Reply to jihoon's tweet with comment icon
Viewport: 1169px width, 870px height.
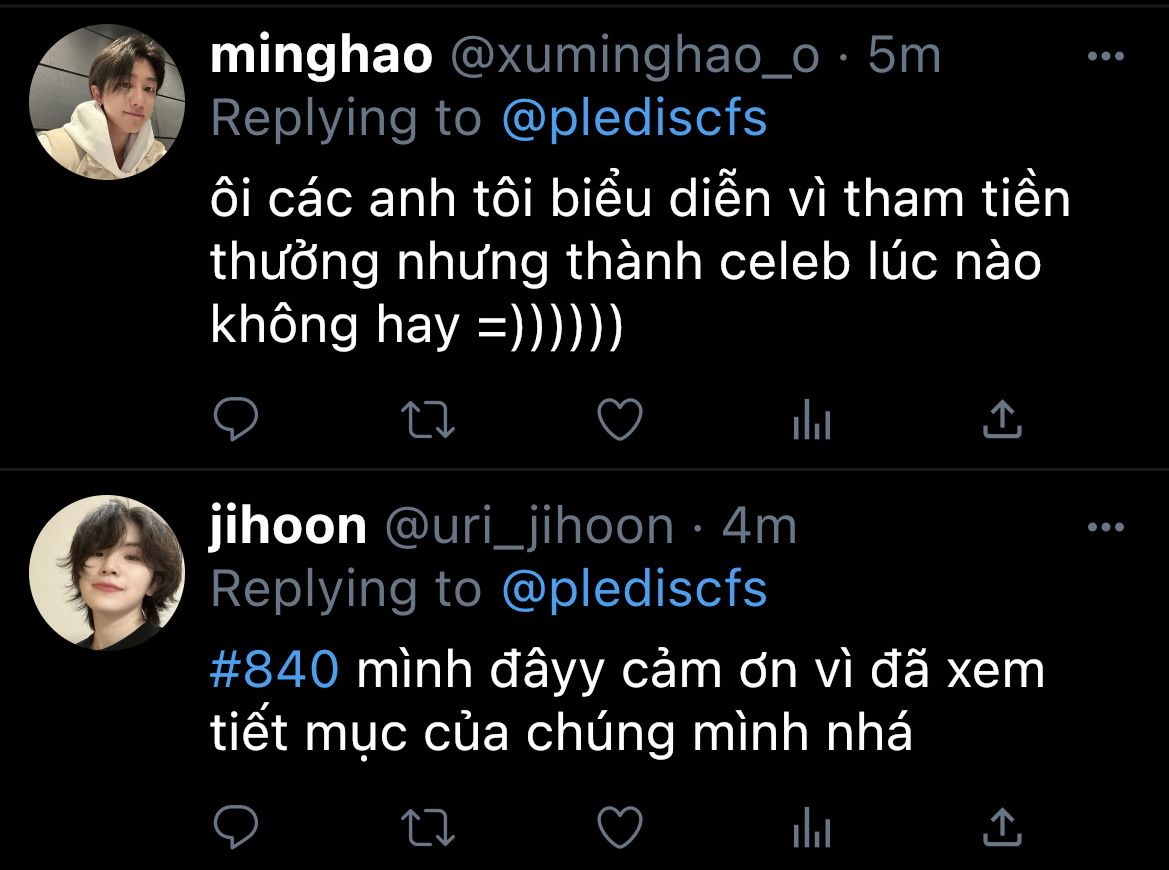236,827
